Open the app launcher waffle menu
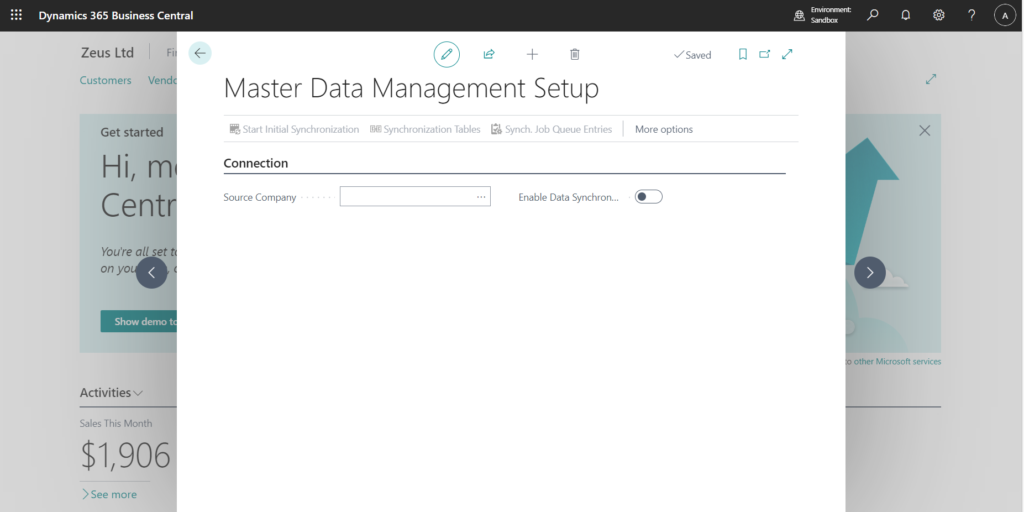The width and height of the screenshot is (1024, 512). pyautogui.click(x=16, y=15)
